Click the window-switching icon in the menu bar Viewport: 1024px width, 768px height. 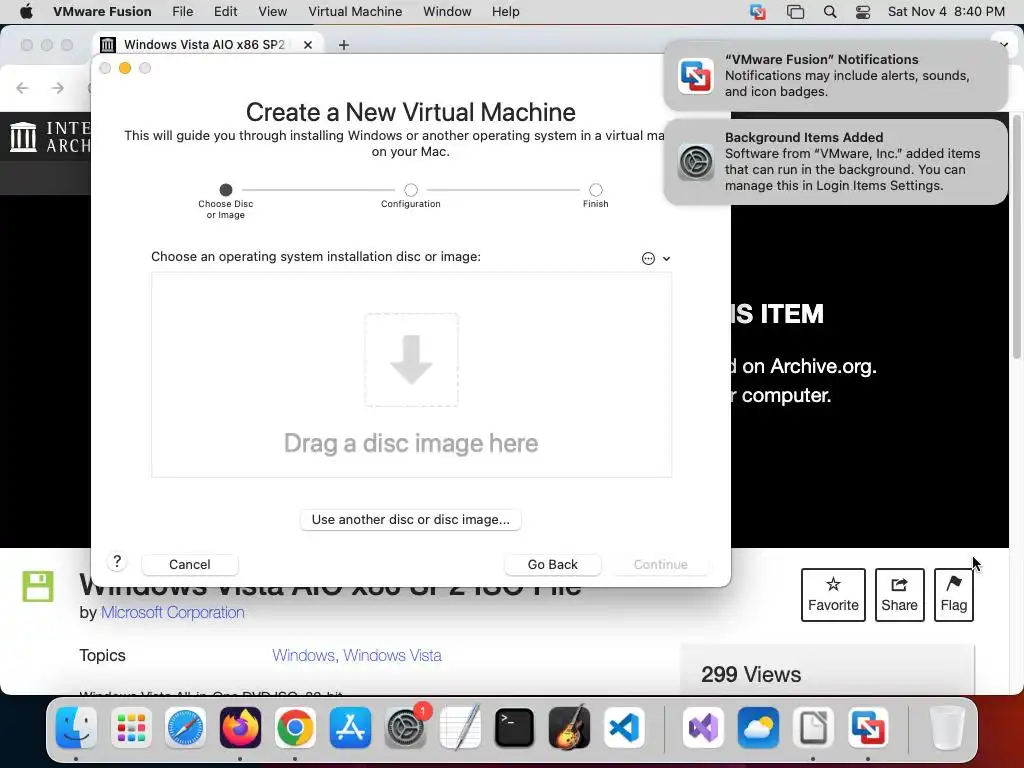pyautogui.click(x=795, y=12)
